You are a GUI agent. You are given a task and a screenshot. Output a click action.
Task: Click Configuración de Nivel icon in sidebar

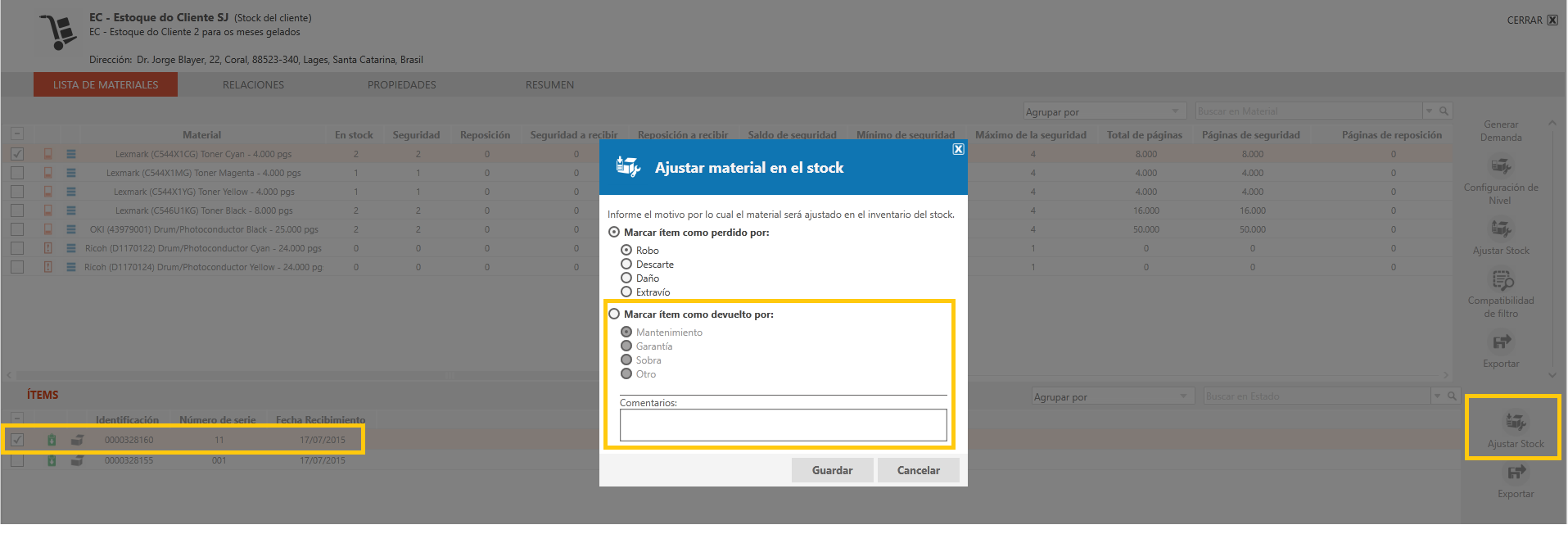pos(1501,166)
